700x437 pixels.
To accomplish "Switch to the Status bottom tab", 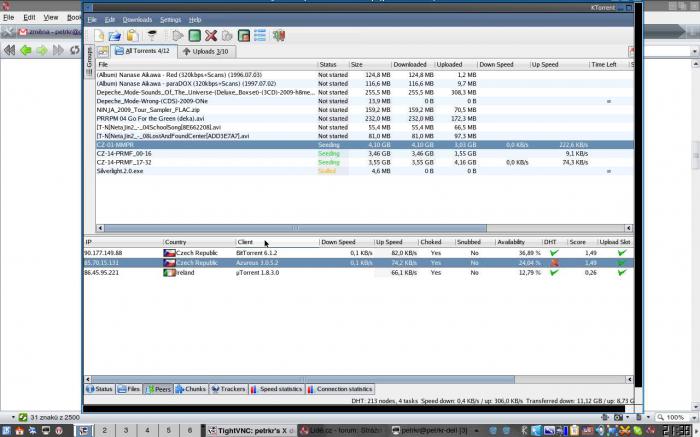I will coord(99,389).
